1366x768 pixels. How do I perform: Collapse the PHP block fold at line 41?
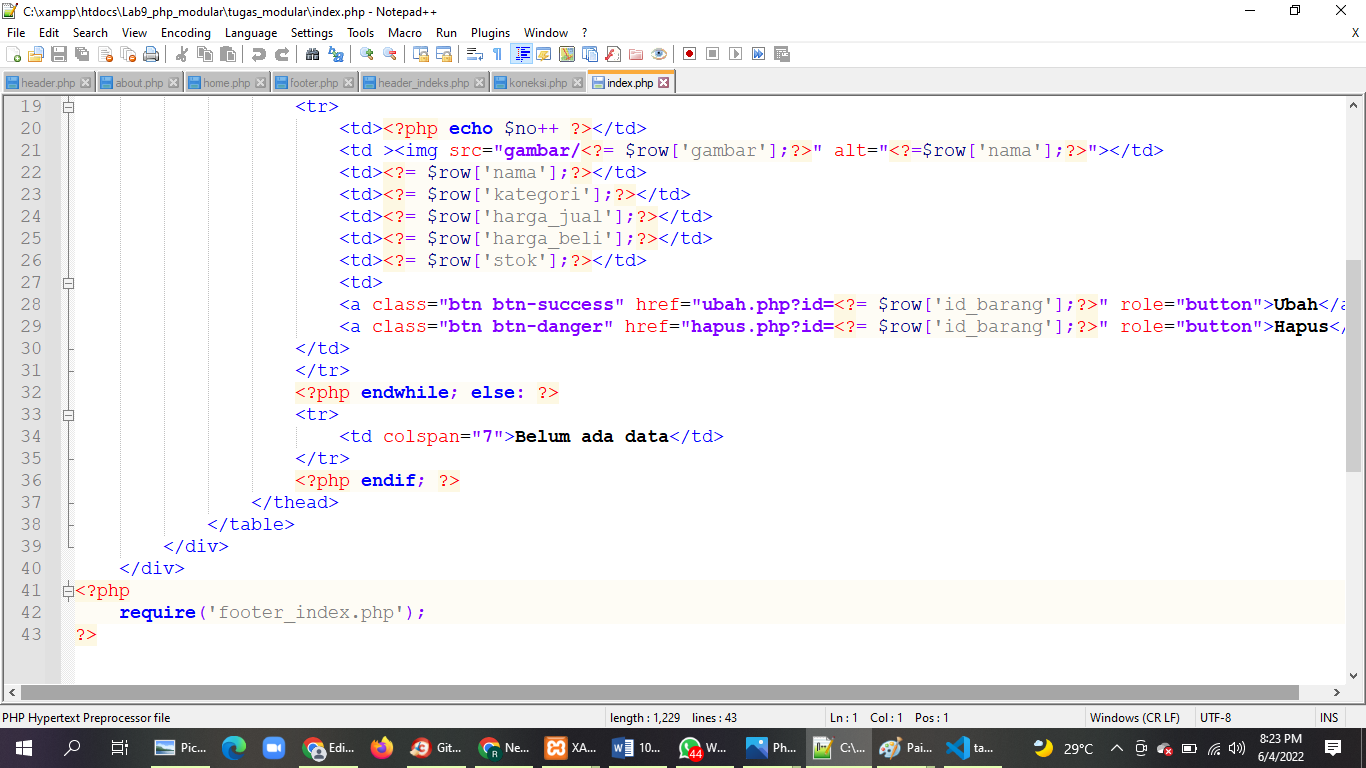pyautogui.click(x=68, y=590)
